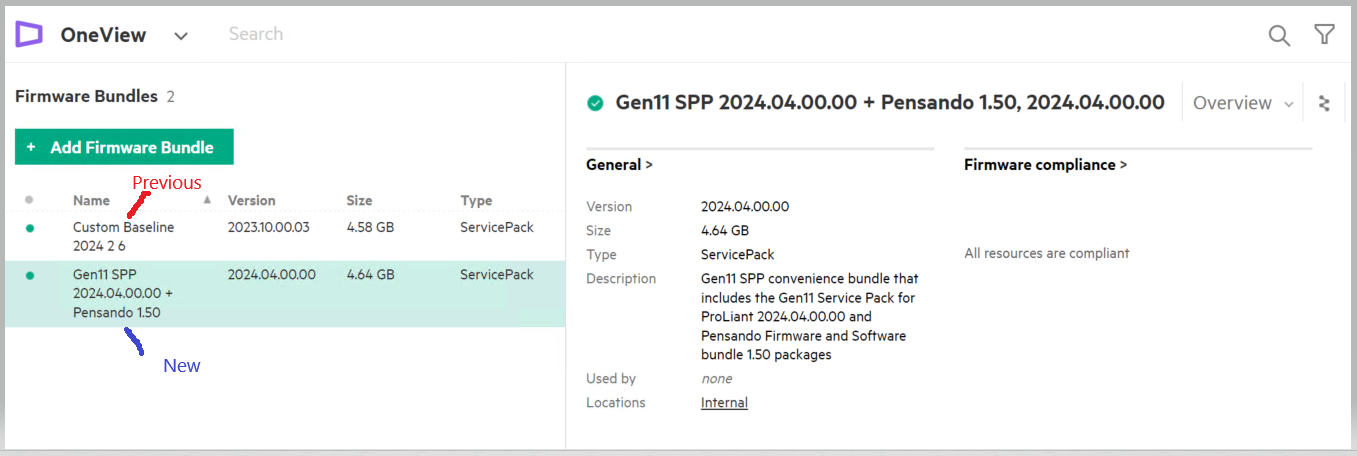Select Custom Baseline 2024 2 6 bundle
1357x456 pixels.
tap(285, 237)
